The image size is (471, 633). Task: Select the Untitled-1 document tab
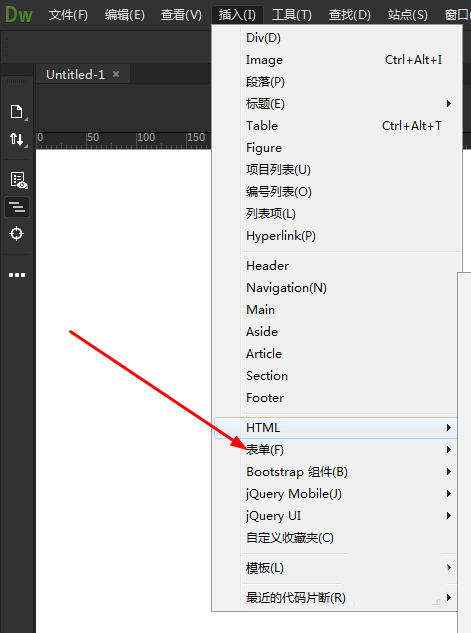pyautogui.click(x=75, y=74)
